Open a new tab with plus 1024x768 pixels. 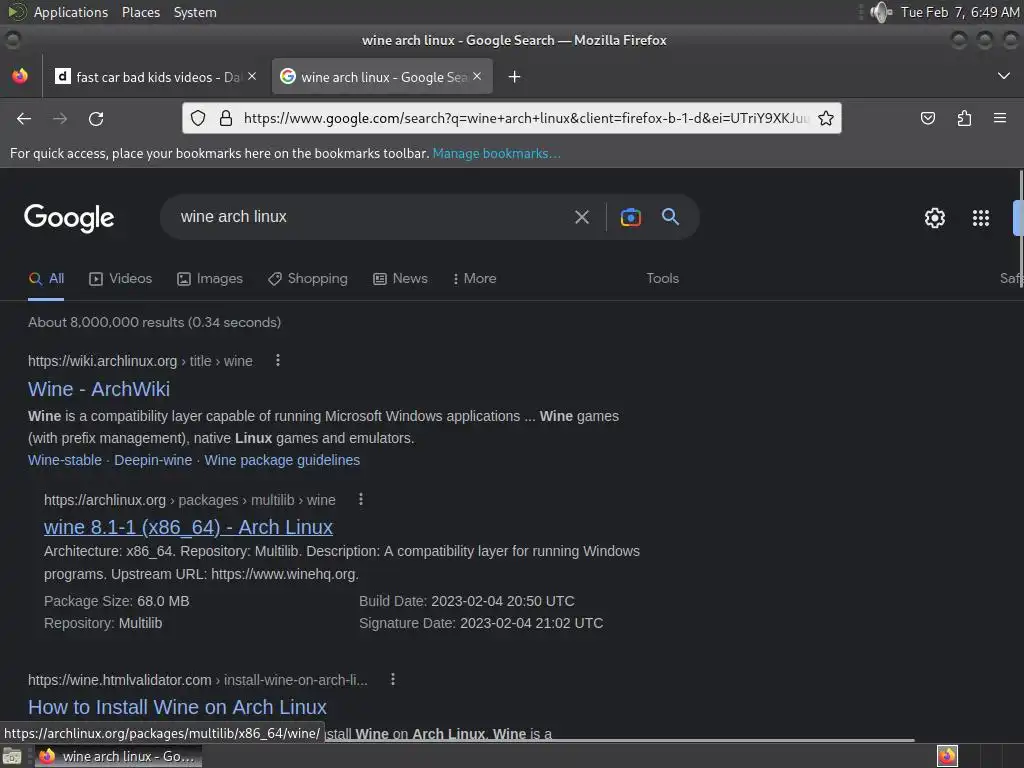(515, 77)
